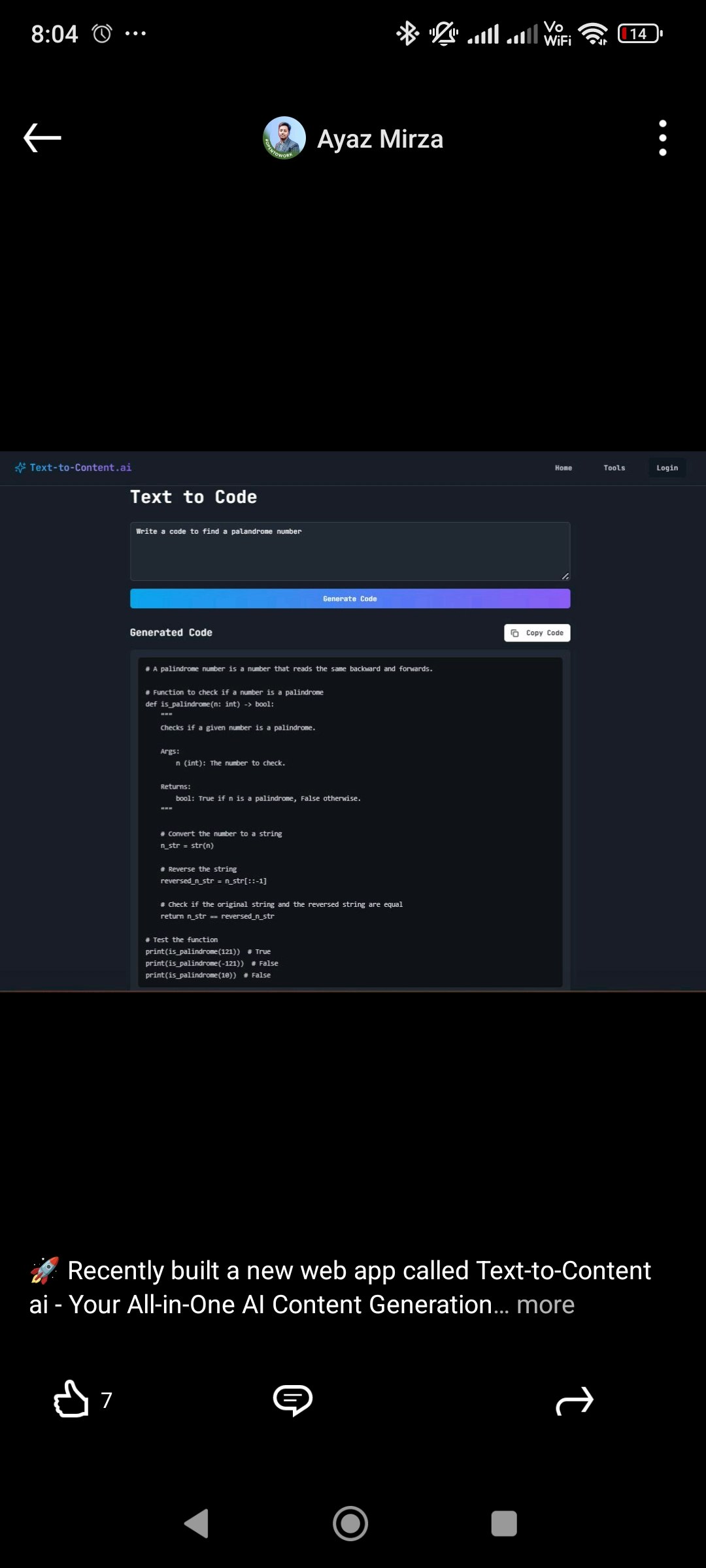
Task: Click the Text-to-Content.ai logo
Action: click(73, 468)
